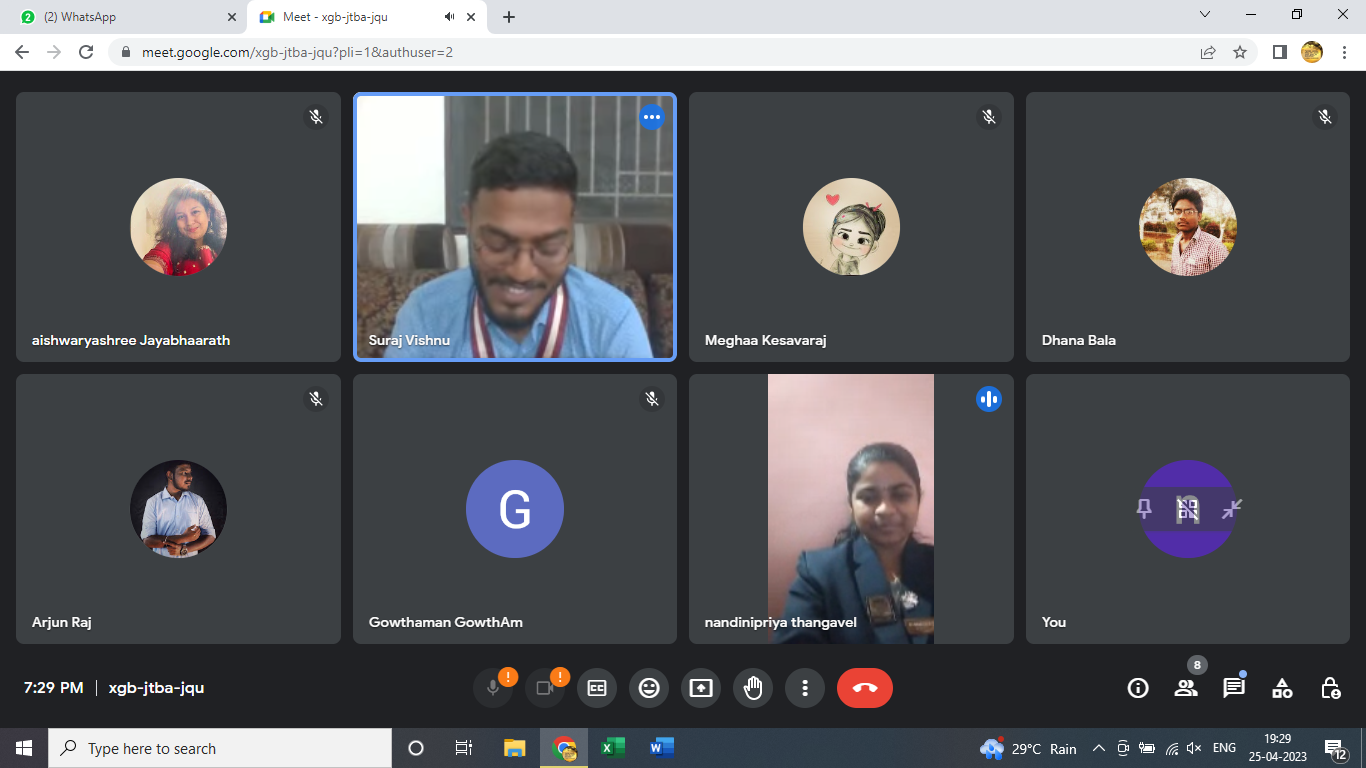Open Excel from the taskbar
The height and width of the screenshot is (768, 1366).
(x=612, y=748)
